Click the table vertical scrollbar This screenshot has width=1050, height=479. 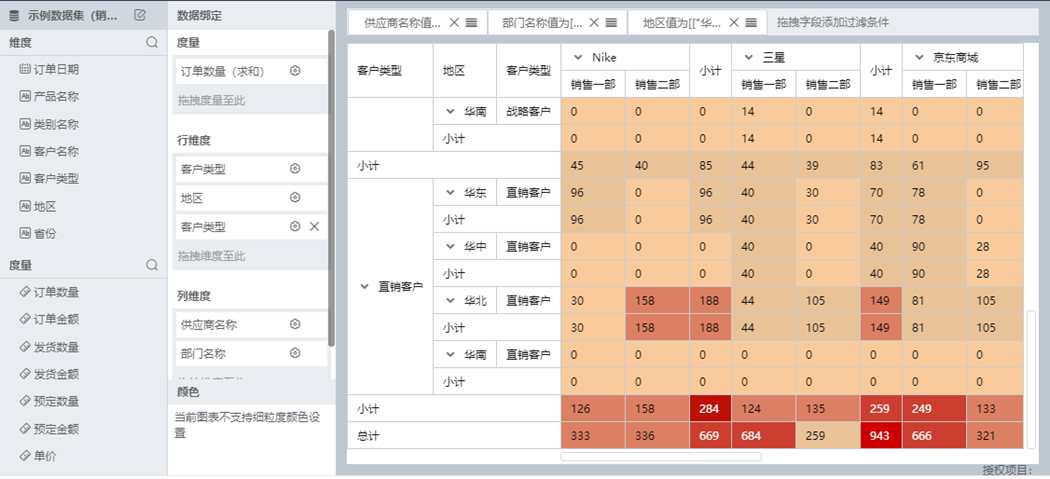[1031, 381]
